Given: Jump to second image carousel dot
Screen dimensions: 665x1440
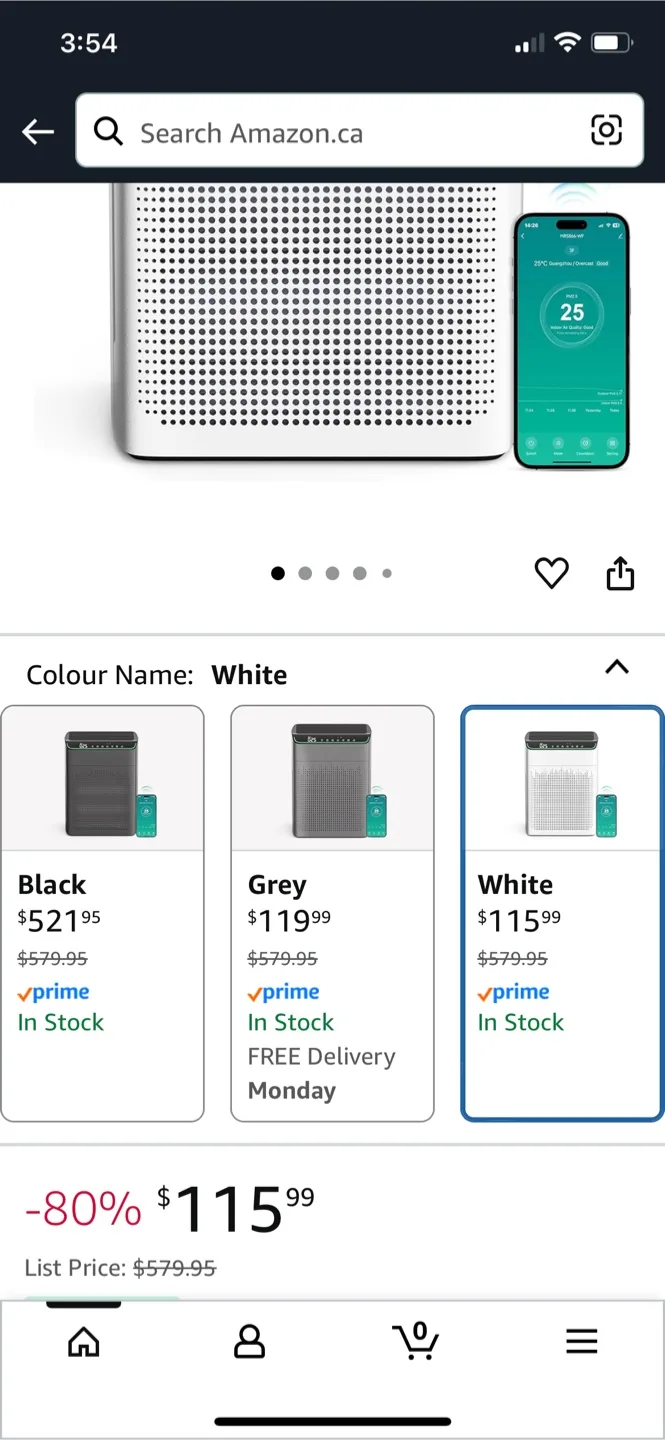Looking at the screenshot, I should point(305,573).
